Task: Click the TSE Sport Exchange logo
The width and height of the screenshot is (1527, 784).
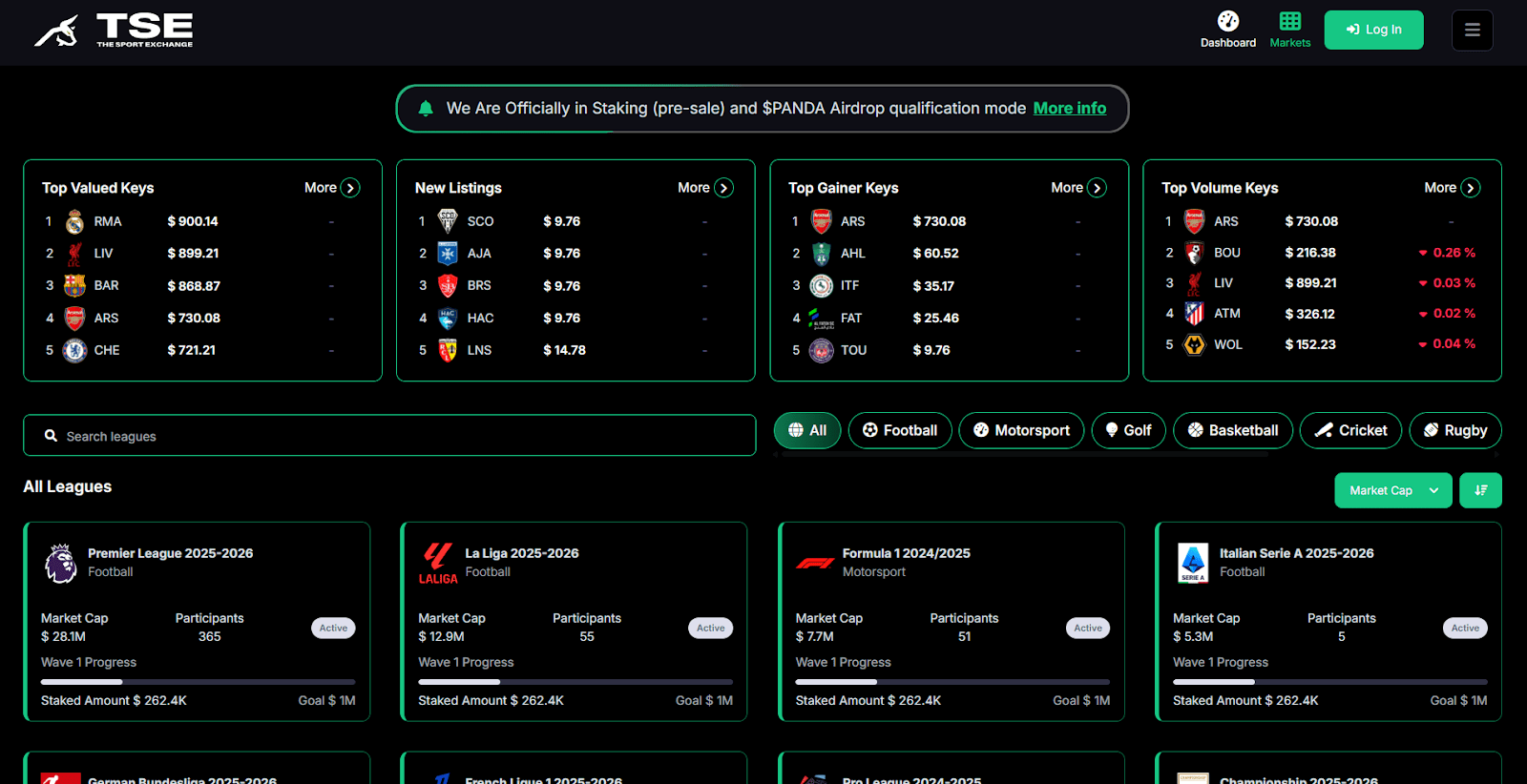Action: (115, 31)
